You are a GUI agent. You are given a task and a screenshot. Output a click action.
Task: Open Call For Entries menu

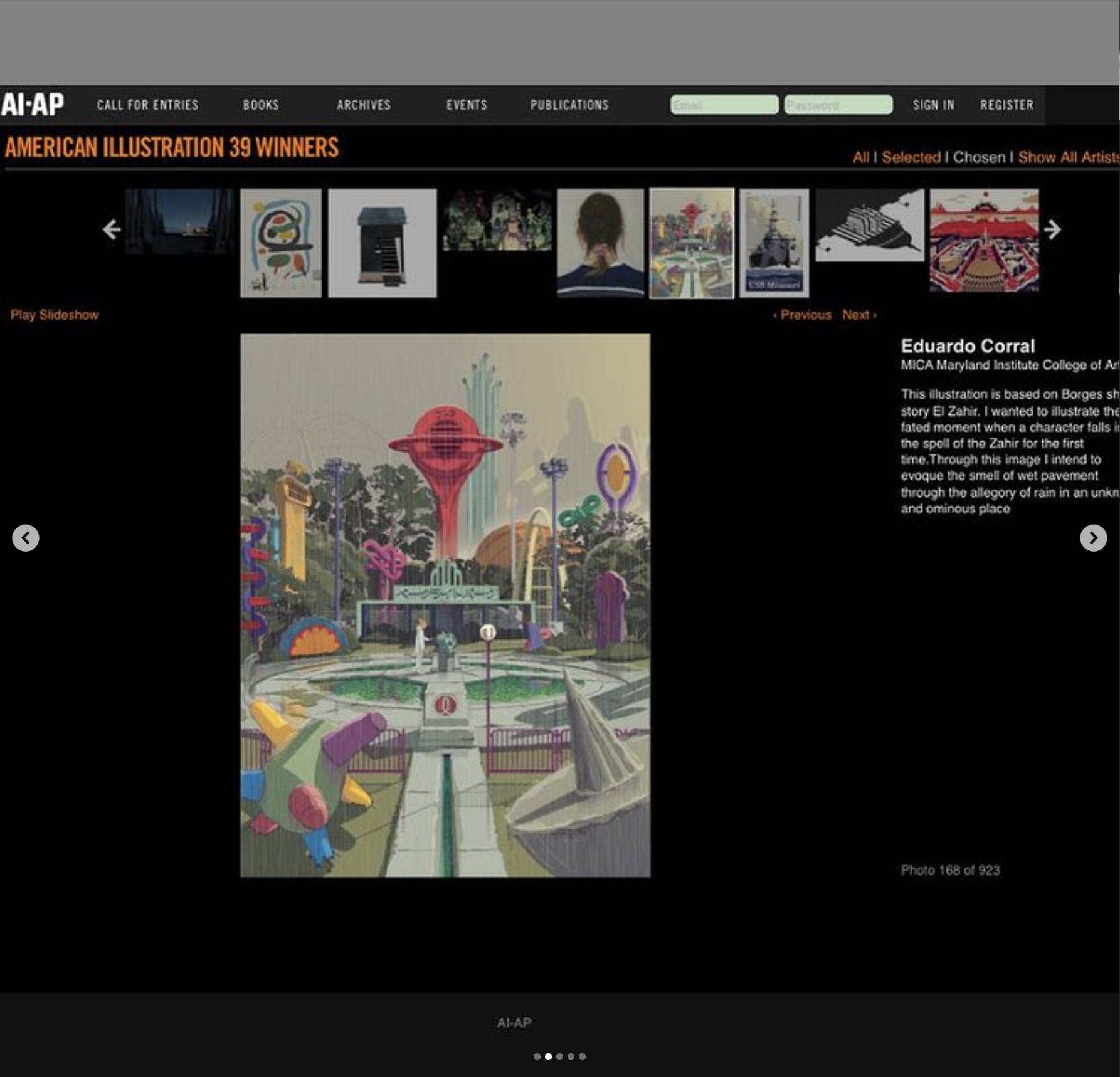tap(147, 105)
